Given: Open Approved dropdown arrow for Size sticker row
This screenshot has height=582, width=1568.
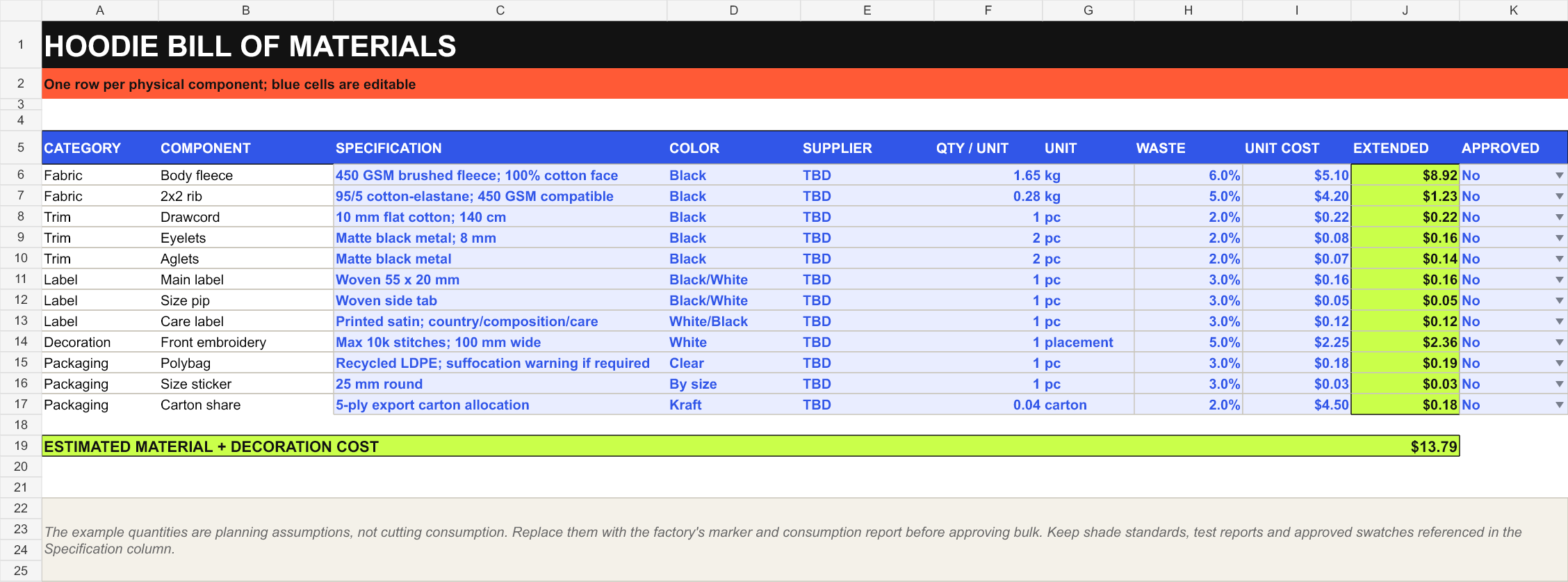Looking at the screenshot, I should (x=1559, y=385).
